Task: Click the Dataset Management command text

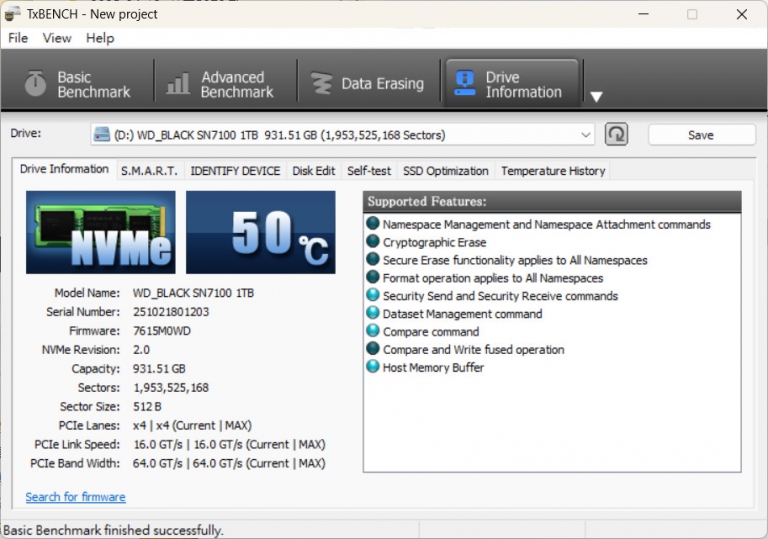Action: 462,314
